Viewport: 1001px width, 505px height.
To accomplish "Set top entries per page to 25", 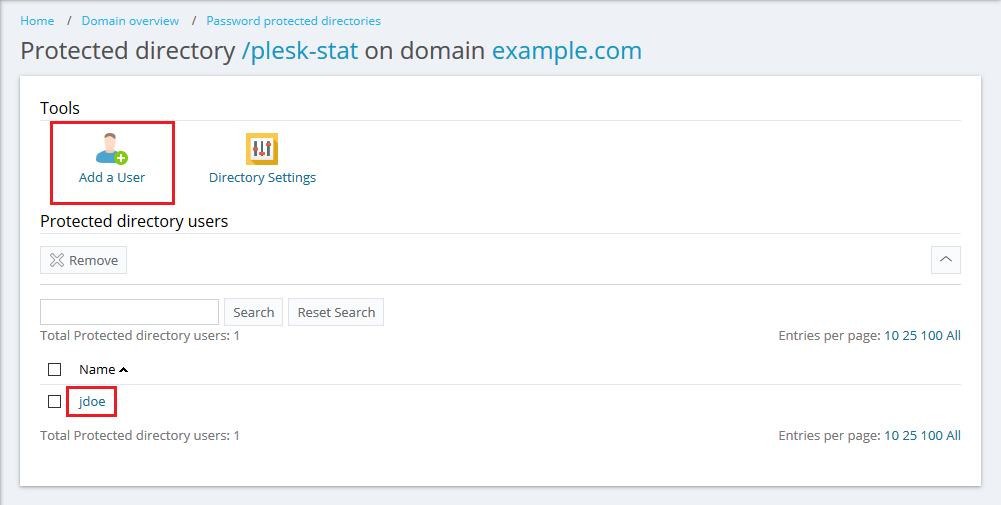I will [909, 336].
